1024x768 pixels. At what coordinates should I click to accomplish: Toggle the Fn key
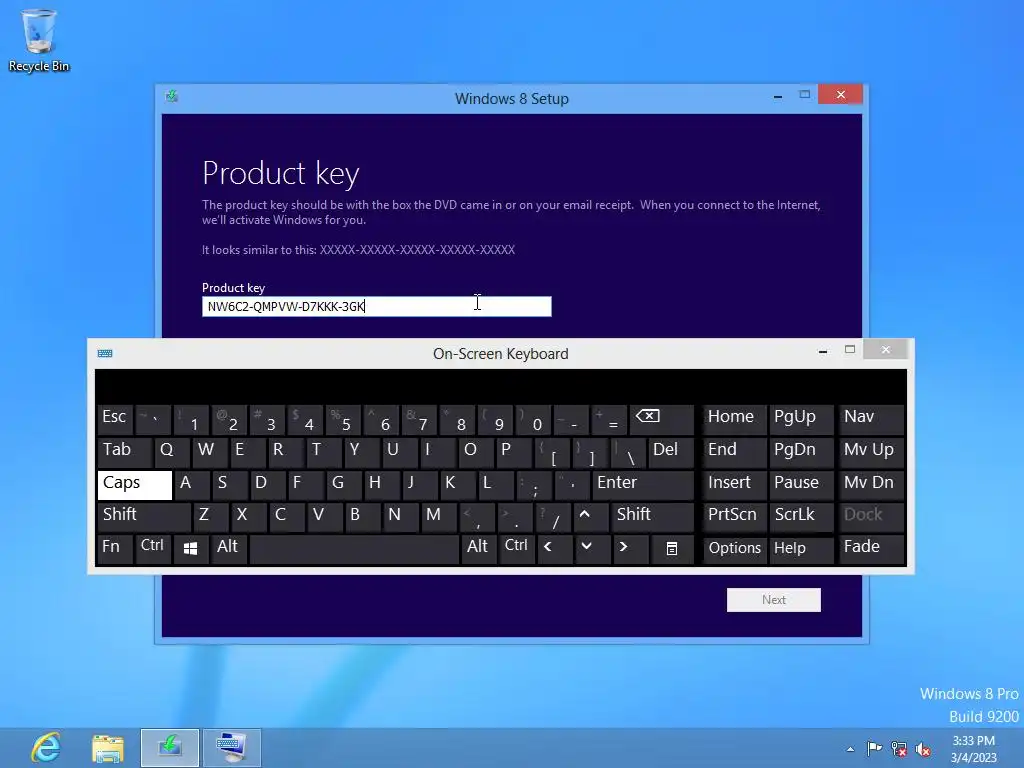click(x=115, y=549)
